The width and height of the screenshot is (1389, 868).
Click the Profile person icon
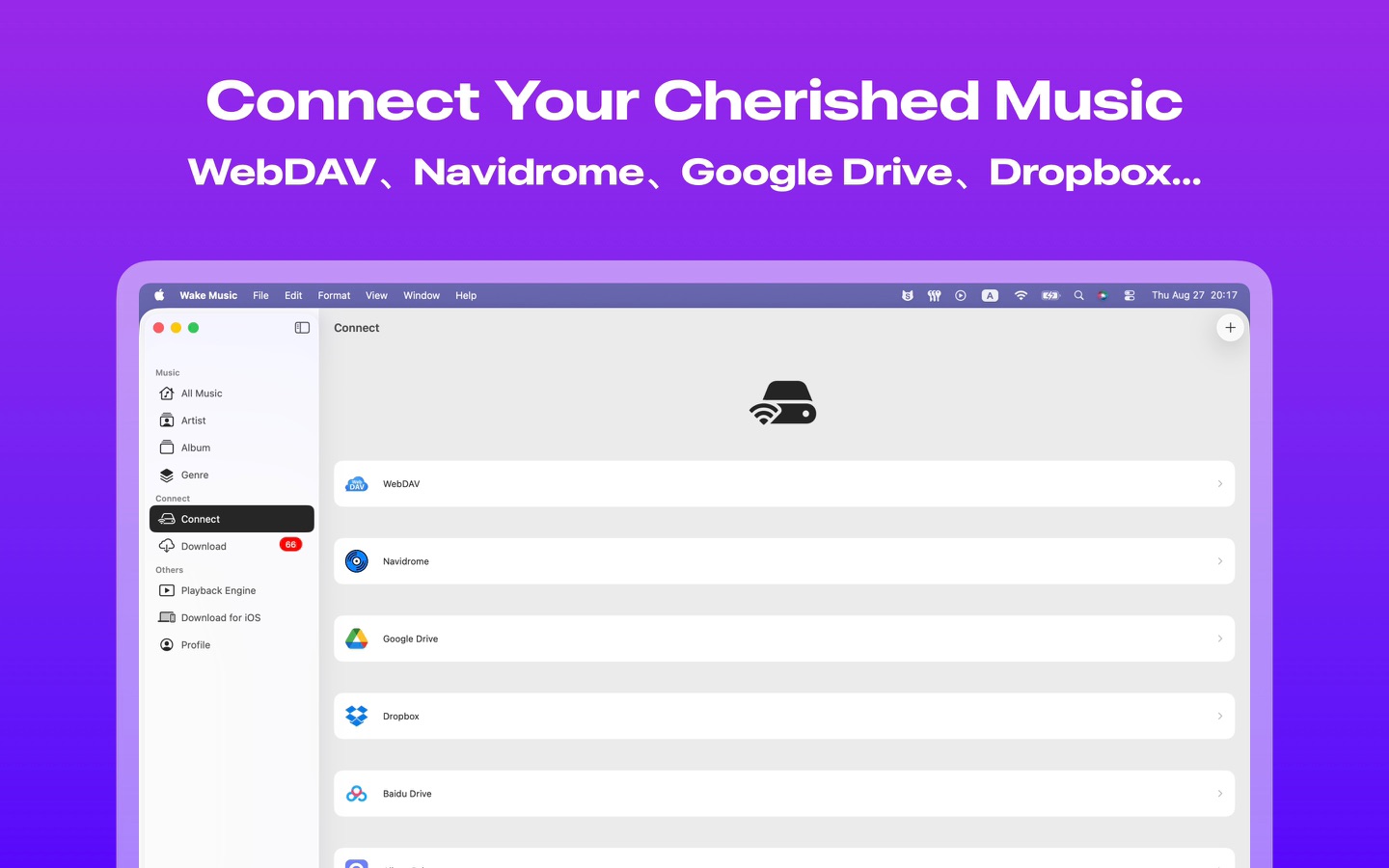(167, 644)
